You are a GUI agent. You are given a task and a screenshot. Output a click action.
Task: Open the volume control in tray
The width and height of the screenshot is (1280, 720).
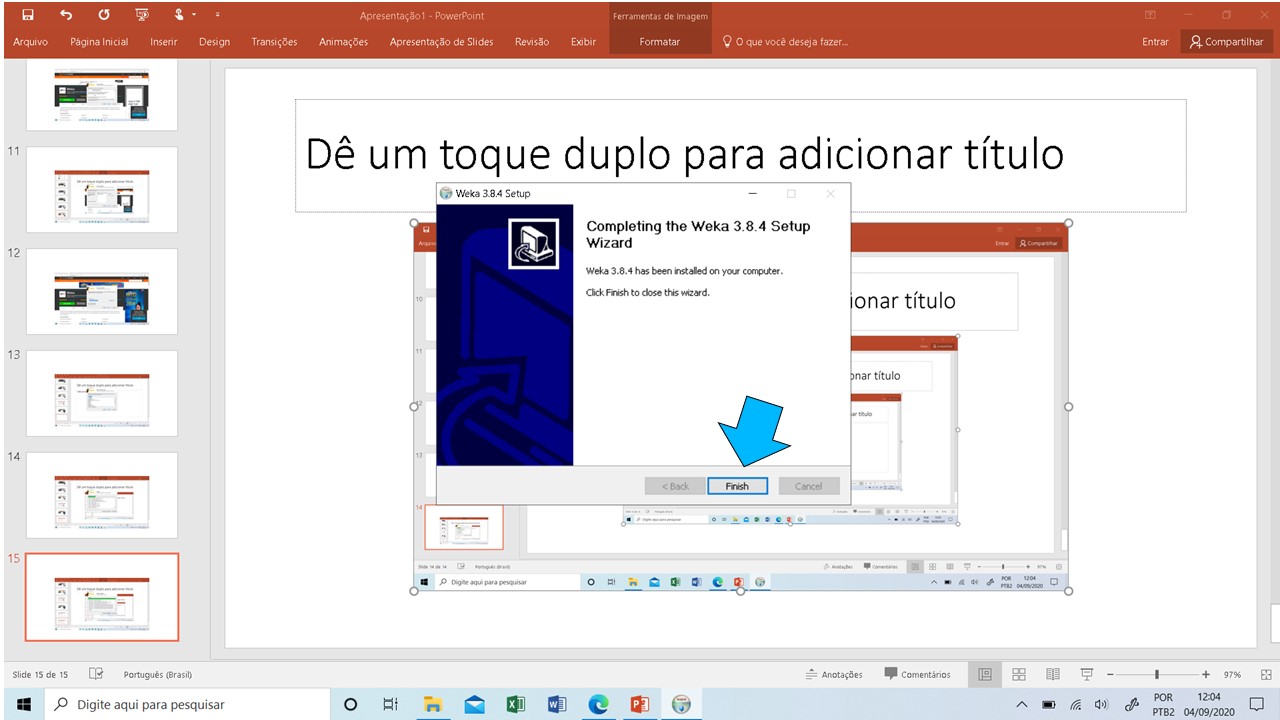[x=1101, y=704]
